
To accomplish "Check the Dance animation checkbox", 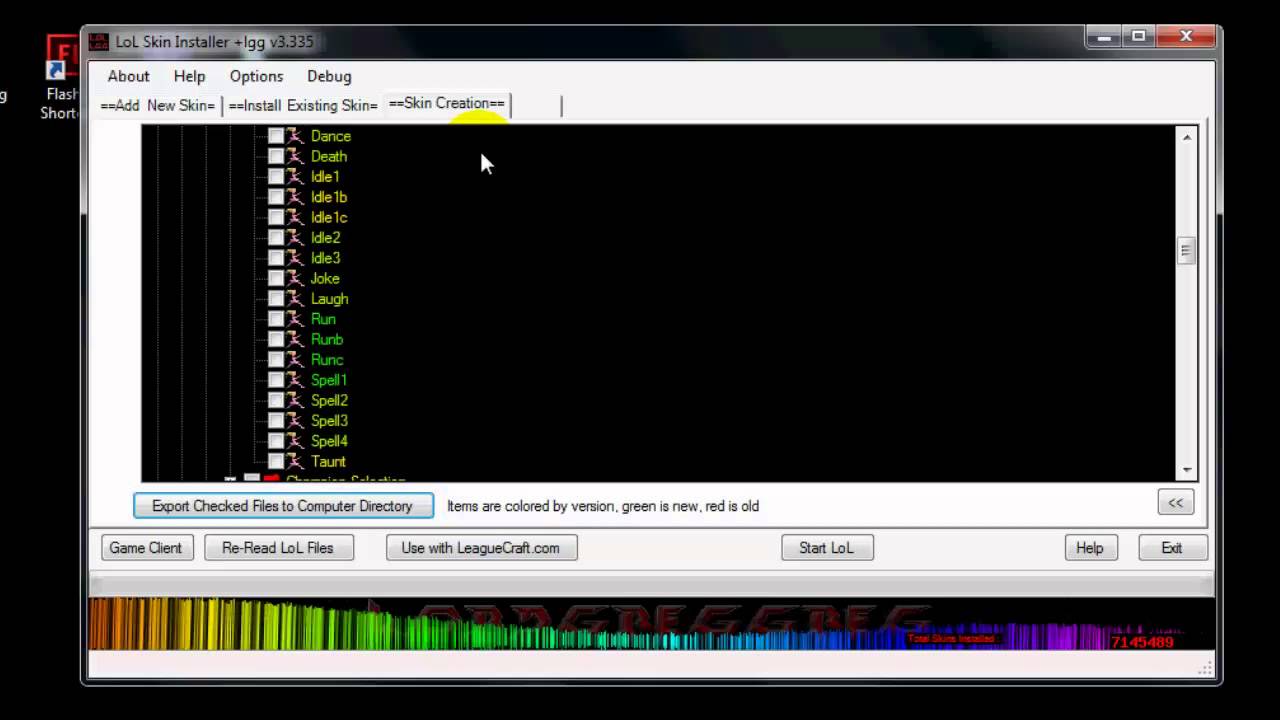I will click(x=276, y=136).
